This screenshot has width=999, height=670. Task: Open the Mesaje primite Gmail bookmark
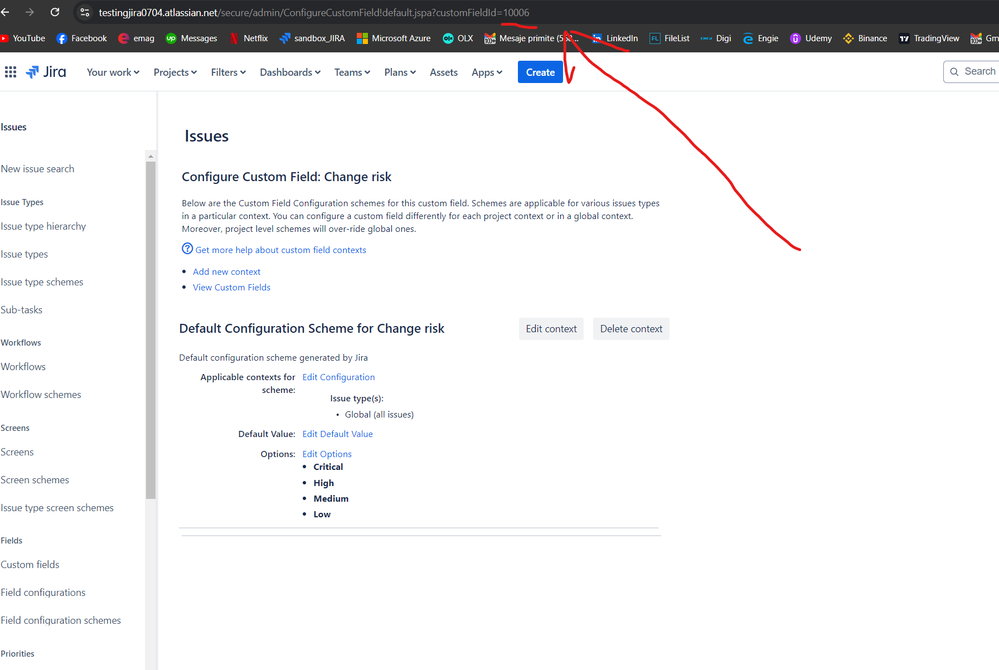[x=531, y=38]
